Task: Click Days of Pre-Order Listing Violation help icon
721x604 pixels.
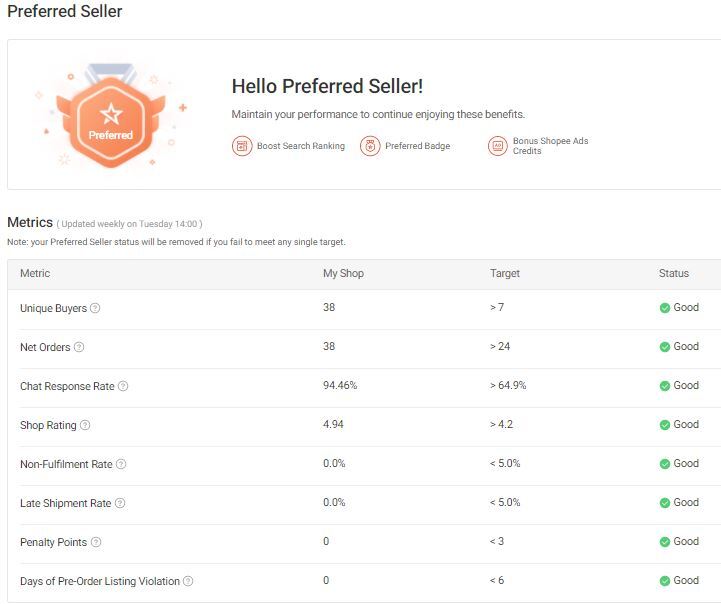Action: (x=188, y=581)
